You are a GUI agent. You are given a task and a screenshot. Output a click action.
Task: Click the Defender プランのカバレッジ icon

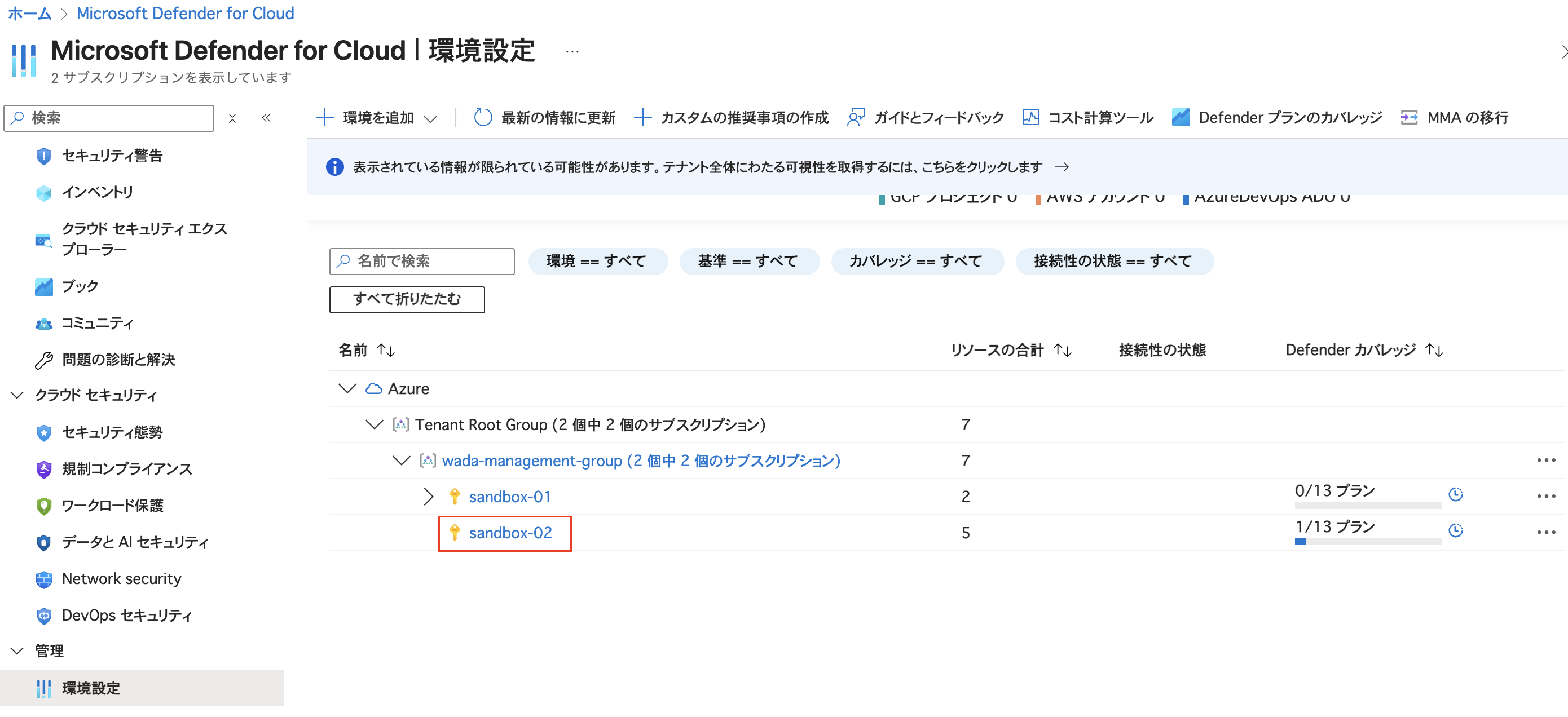[x=1181, y=117]
